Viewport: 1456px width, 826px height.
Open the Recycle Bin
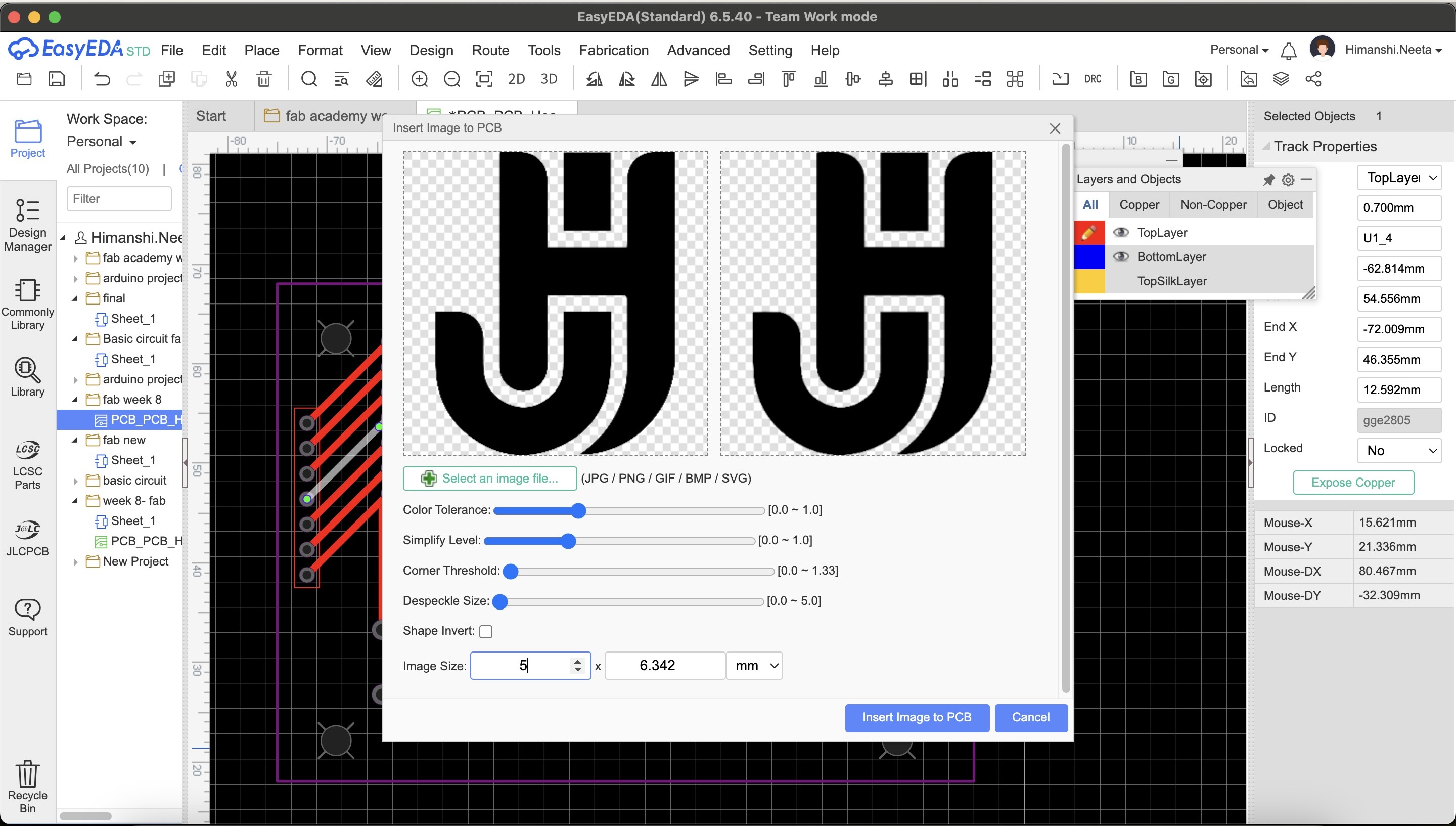(27, 787)
